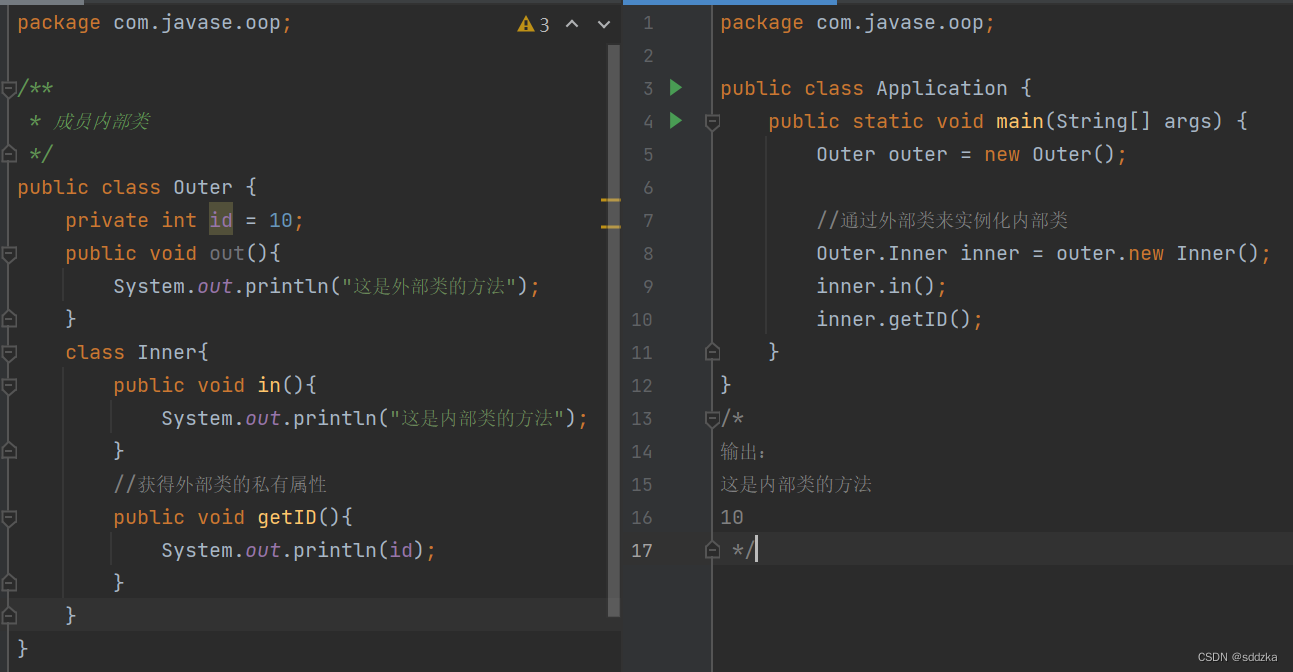Click line number 1 in right editor
This screenshot has width=1293, height=672.
coord(648,22)
